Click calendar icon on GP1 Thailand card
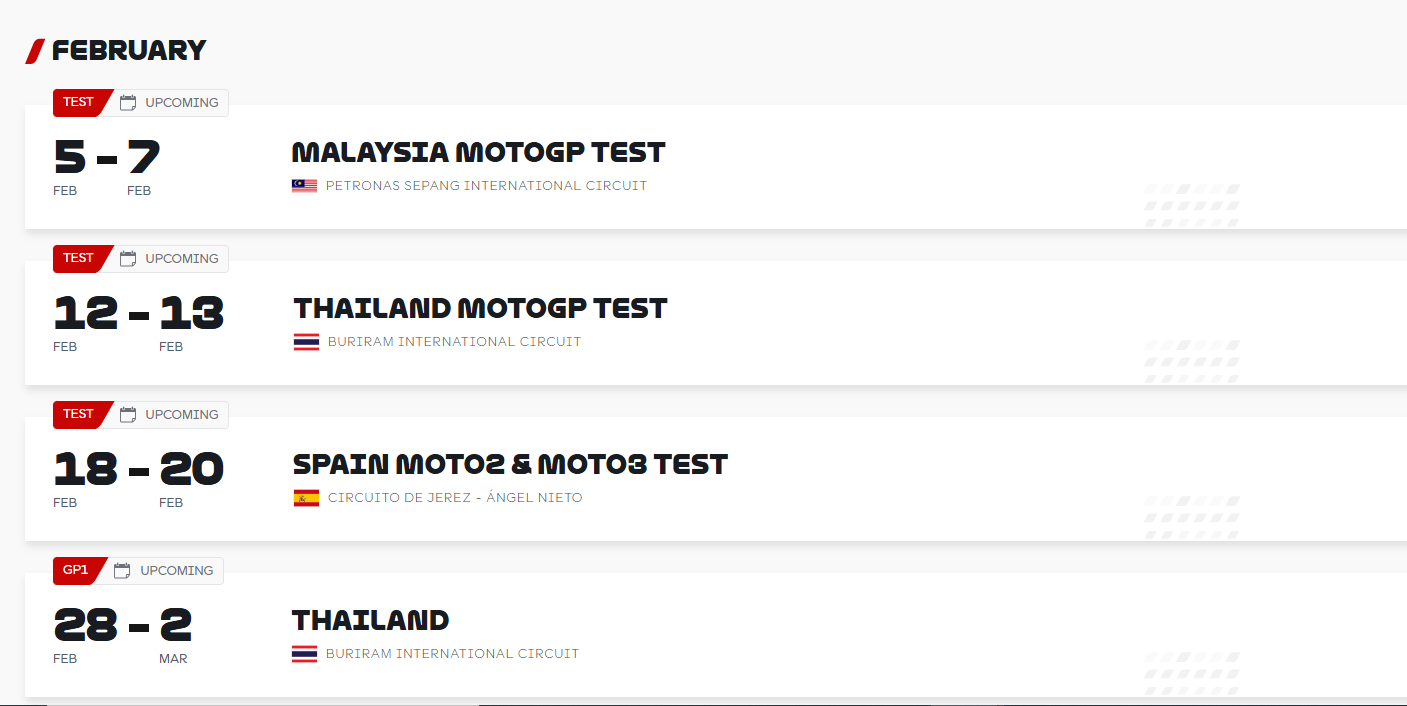This screenshot has height=706, width=1407. [122, 571]
